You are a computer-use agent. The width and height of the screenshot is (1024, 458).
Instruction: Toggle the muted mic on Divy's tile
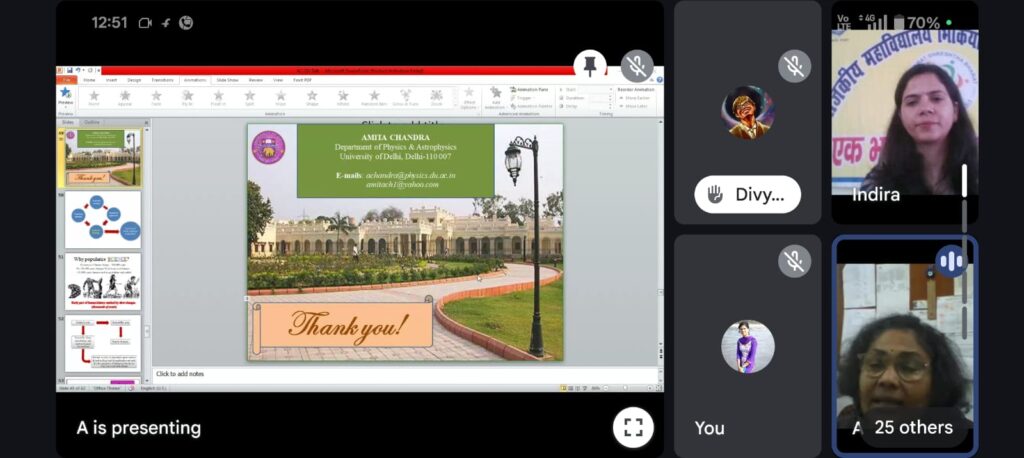click(794, 66)
